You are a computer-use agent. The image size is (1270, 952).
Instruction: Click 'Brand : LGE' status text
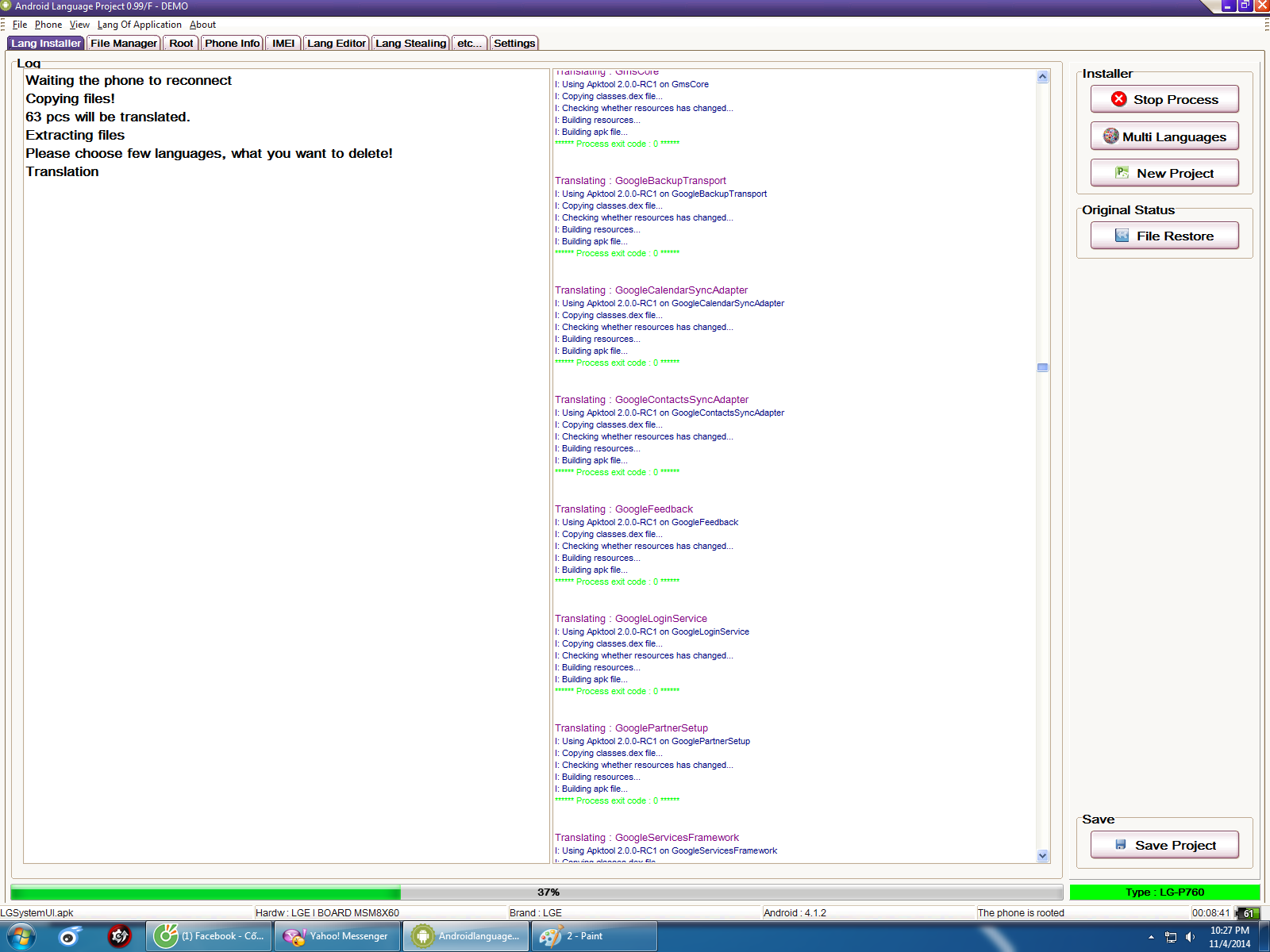click(536, 913)
